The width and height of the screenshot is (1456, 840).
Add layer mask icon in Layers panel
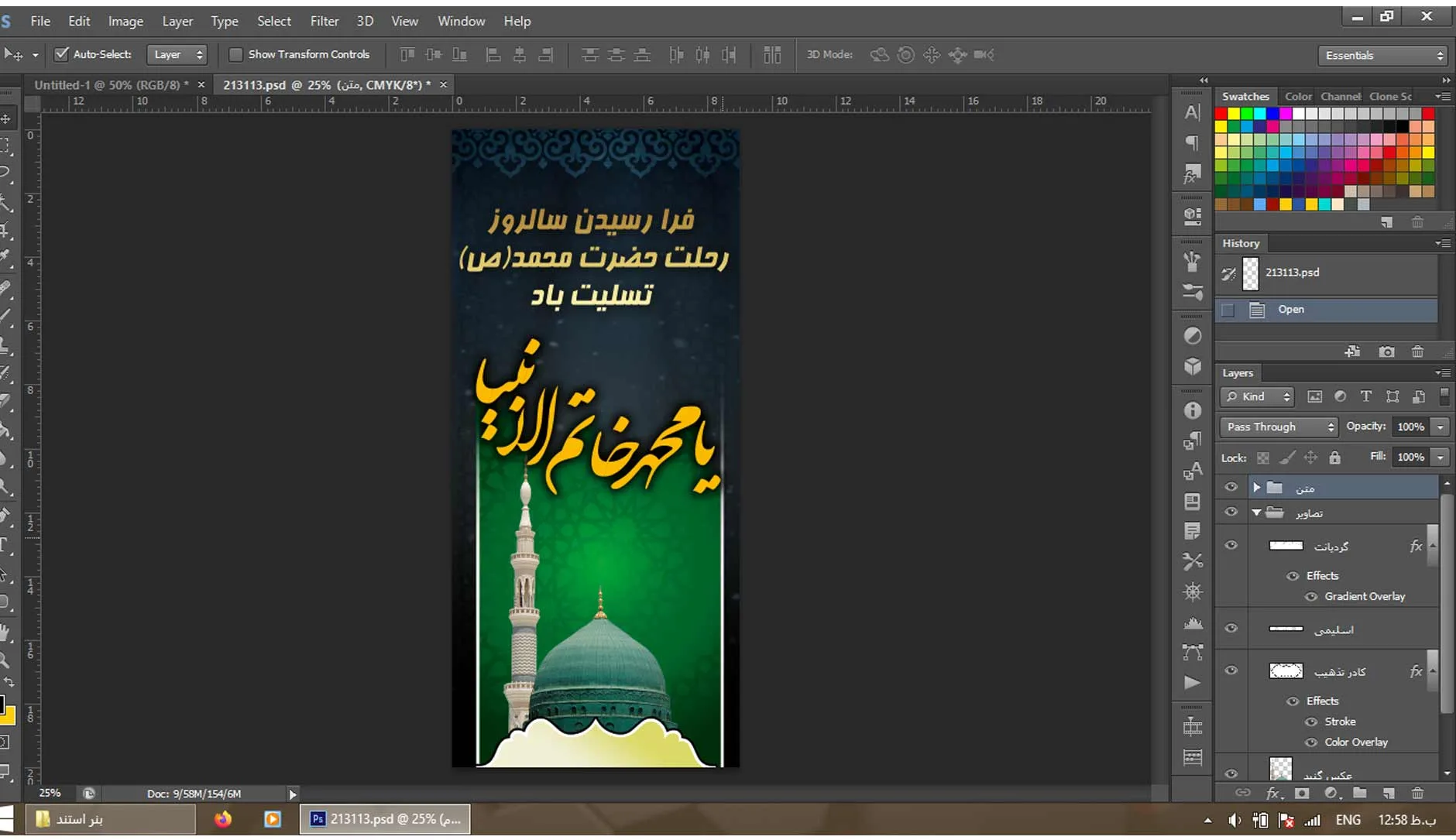(x=1302, y=793)
